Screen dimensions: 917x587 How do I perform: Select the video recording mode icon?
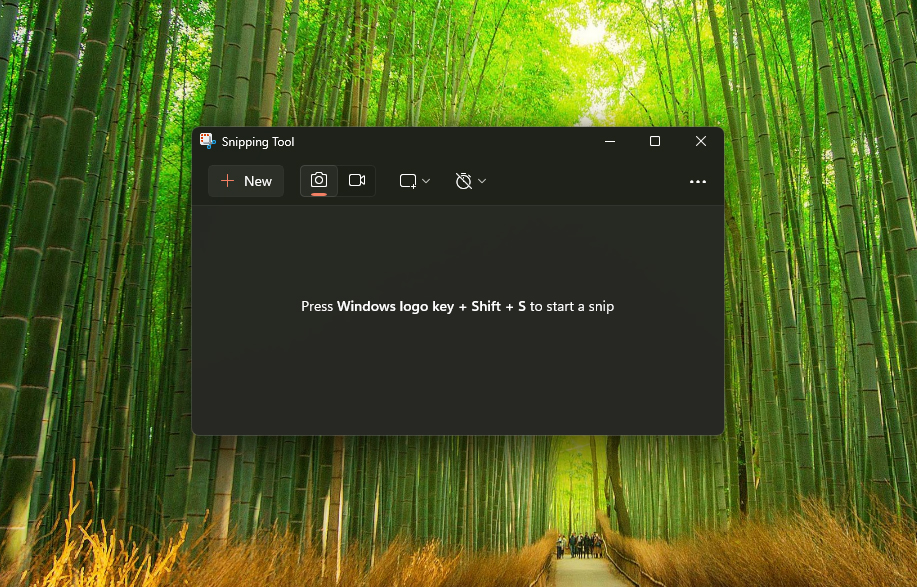click(x=357, y=180)
